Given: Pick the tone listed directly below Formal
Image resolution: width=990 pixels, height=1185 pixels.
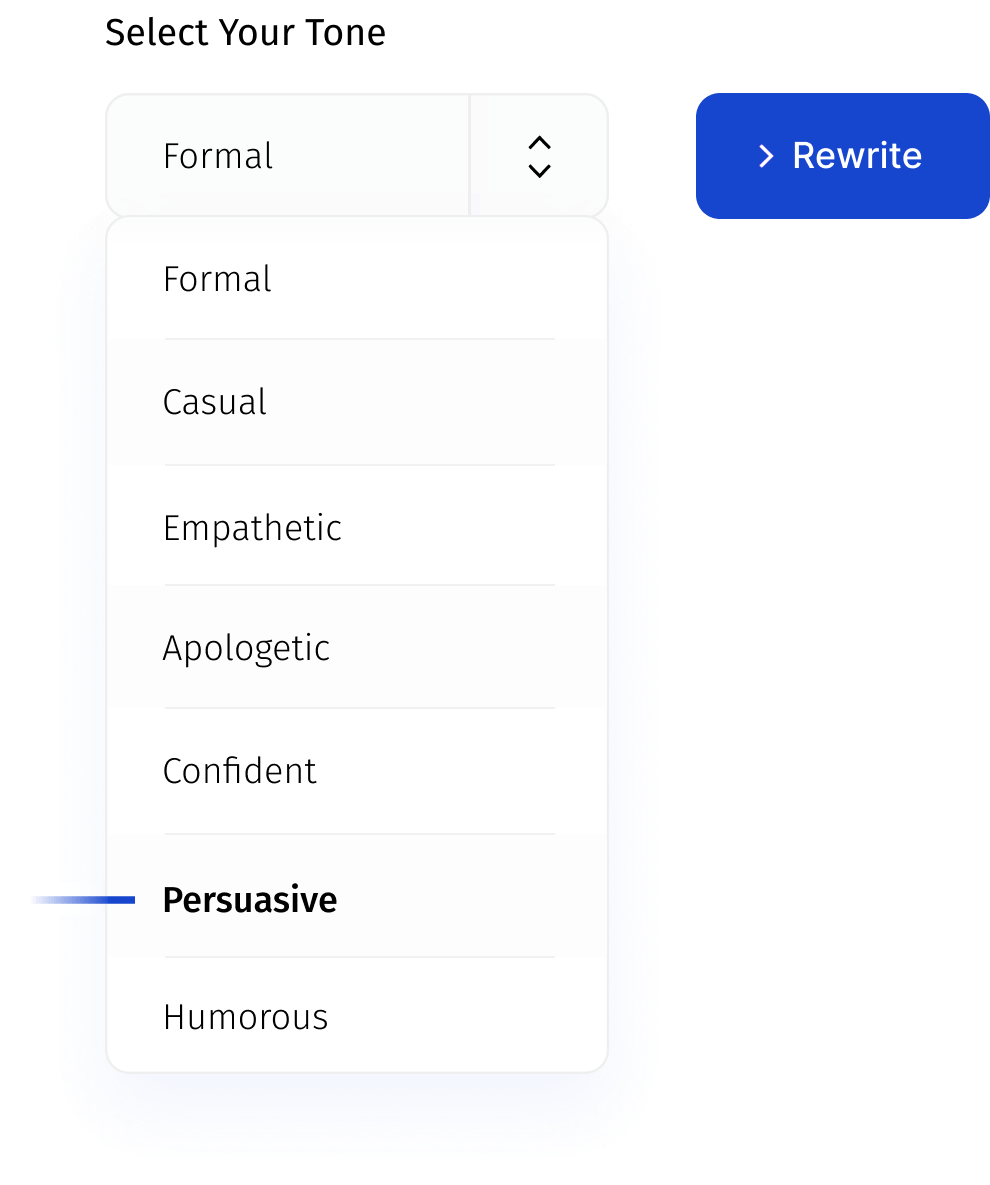Looking at the screenshot, I should [215, 402].
